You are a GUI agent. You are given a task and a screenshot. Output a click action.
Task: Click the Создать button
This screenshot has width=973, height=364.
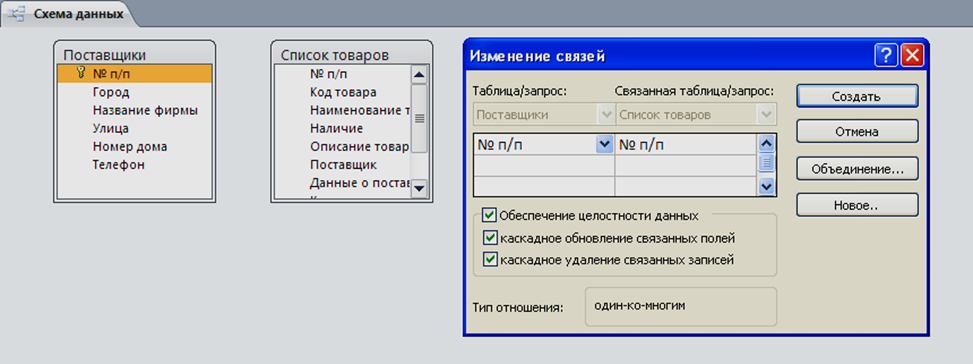[857, 96]
